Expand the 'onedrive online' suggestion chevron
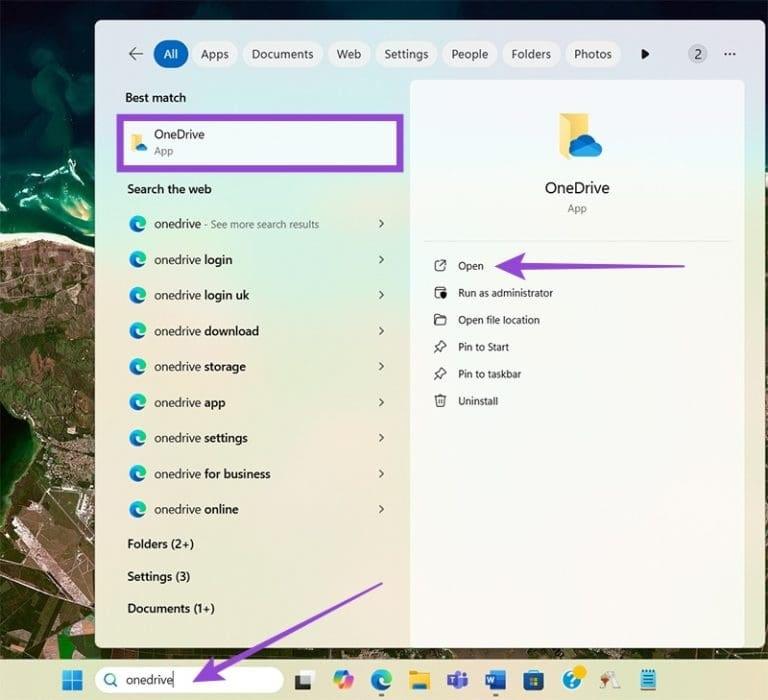Image resolution: width=768 pixels, height=700 pixels. [381, 509]
